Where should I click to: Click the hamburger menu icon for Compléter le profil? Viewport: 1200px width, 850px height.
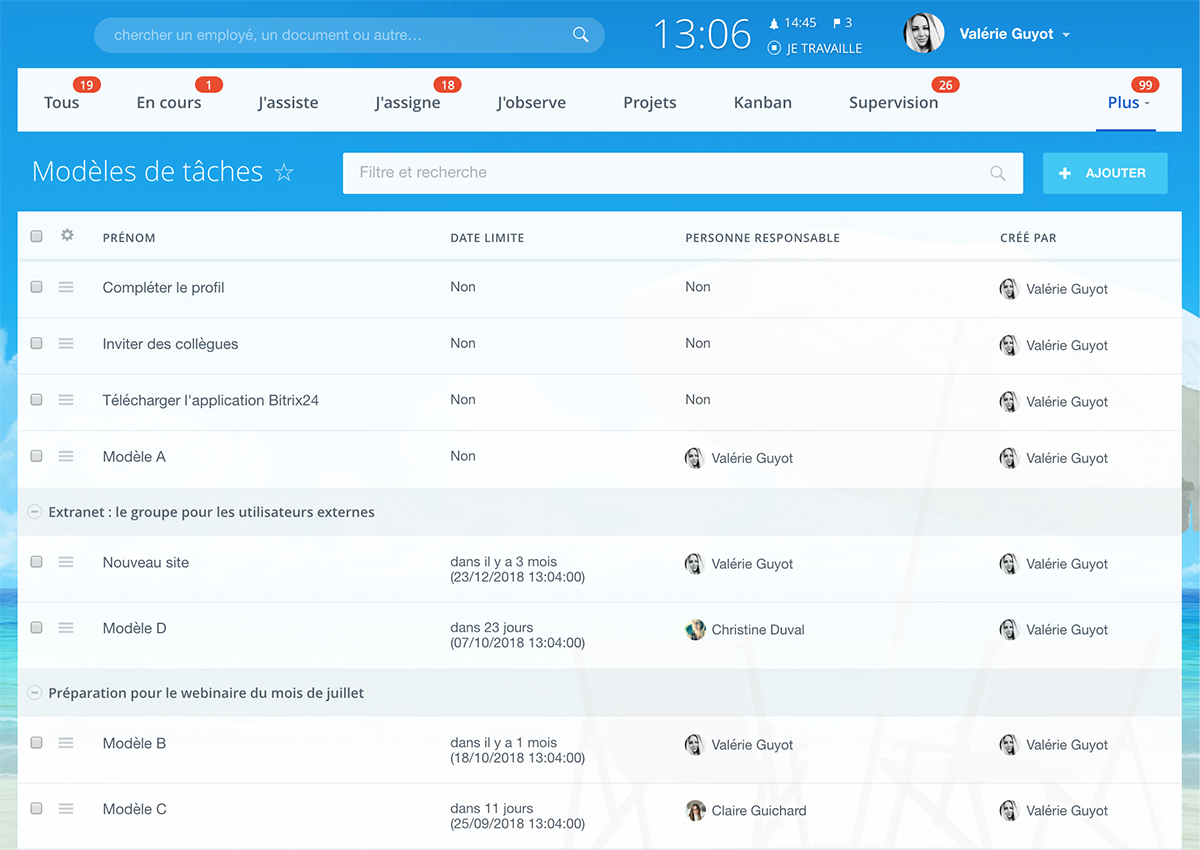tap(66, 287)
